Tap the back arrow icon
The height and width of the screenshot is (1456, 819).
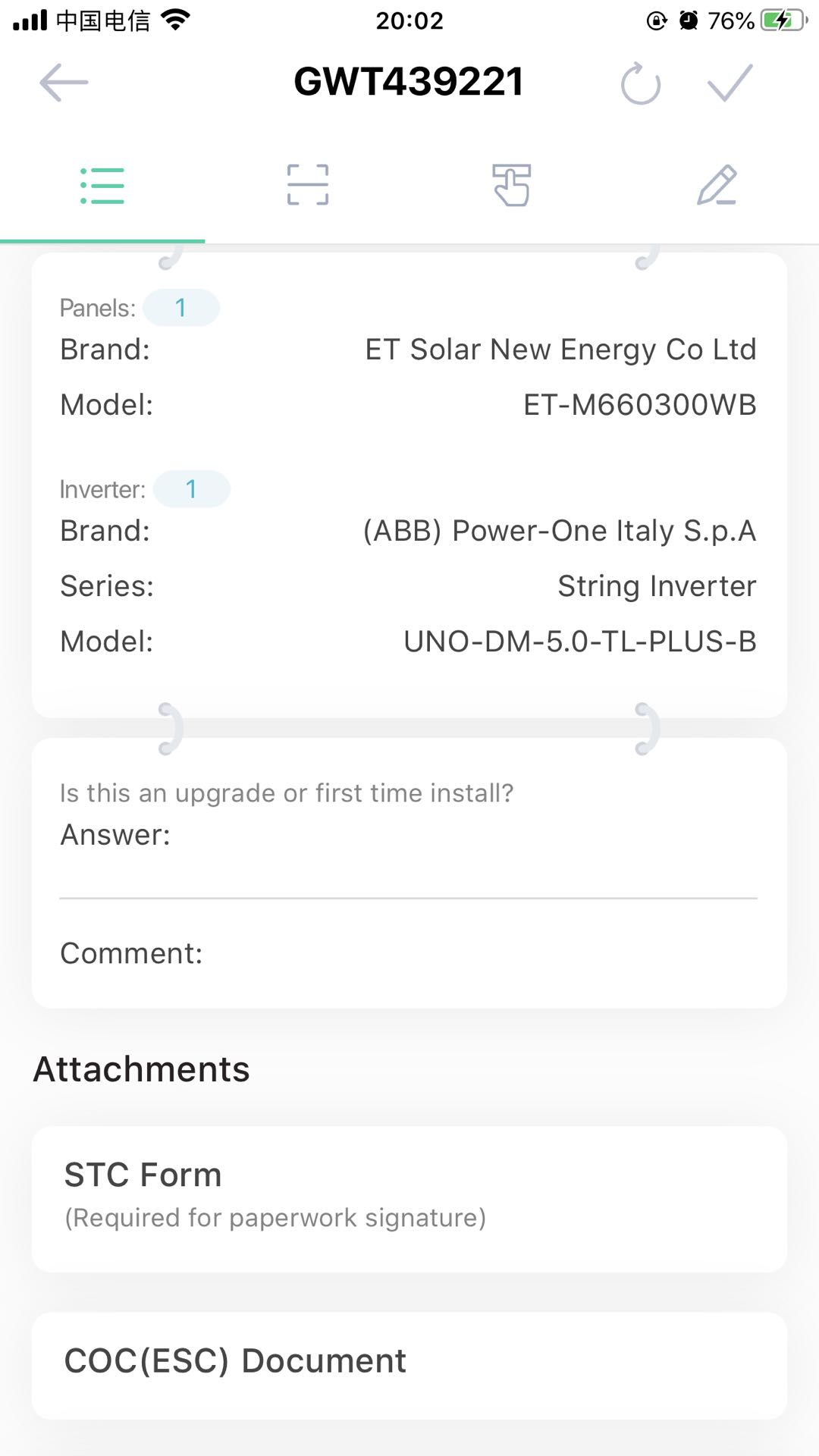pos(64,82)
